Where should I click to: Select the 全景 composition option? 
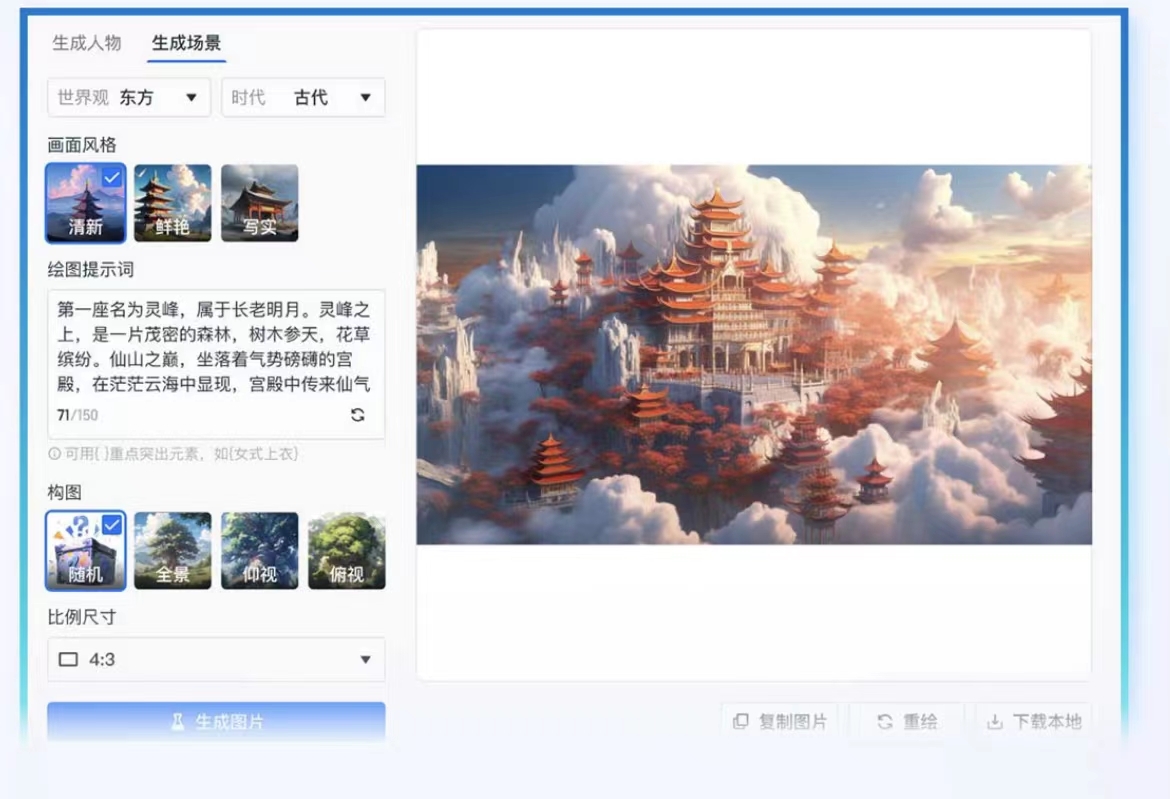(x=172, y=551)
